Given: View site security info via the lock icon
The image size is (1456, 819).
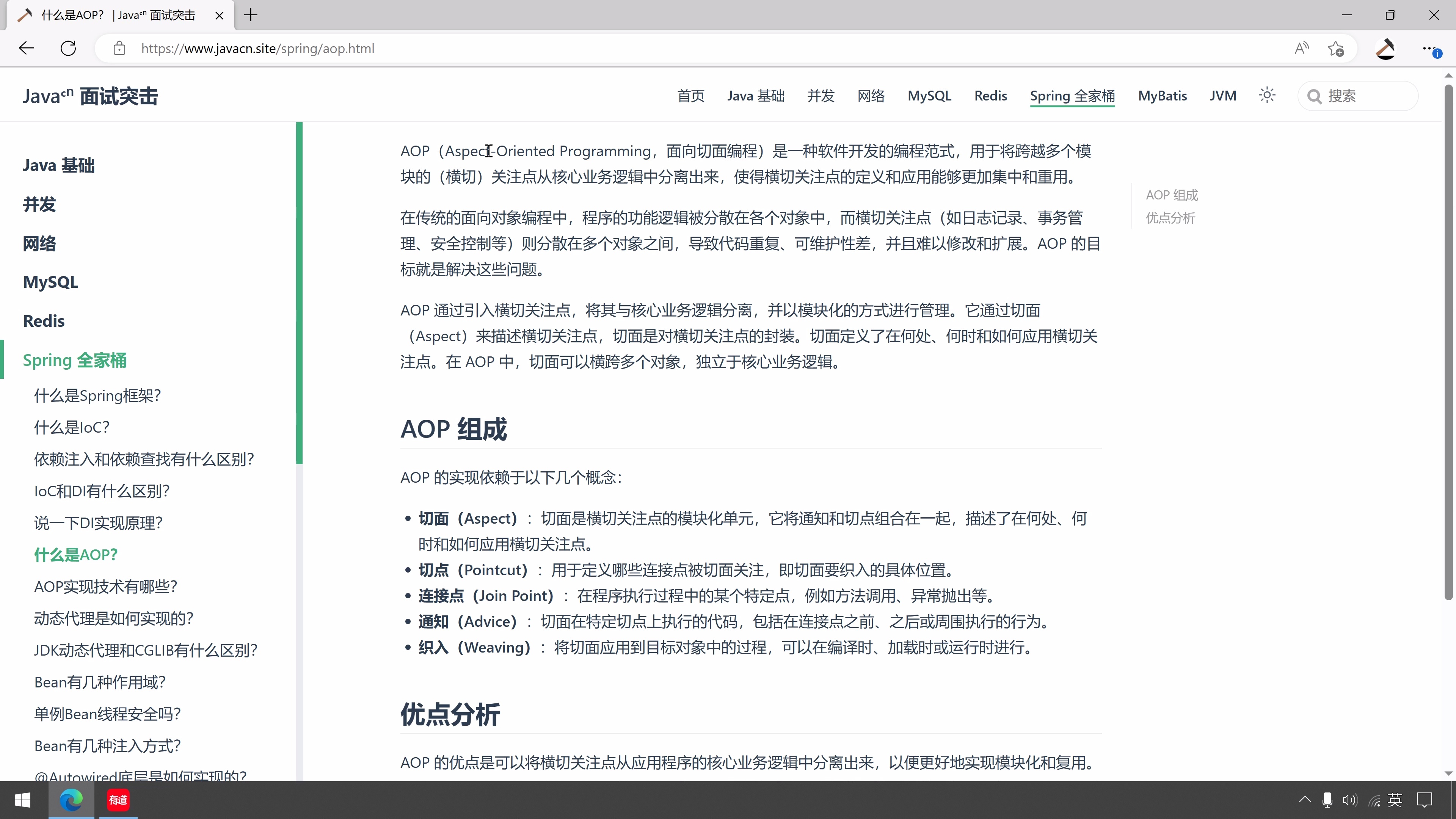Looking at the screenshot, I should (119, 48).
